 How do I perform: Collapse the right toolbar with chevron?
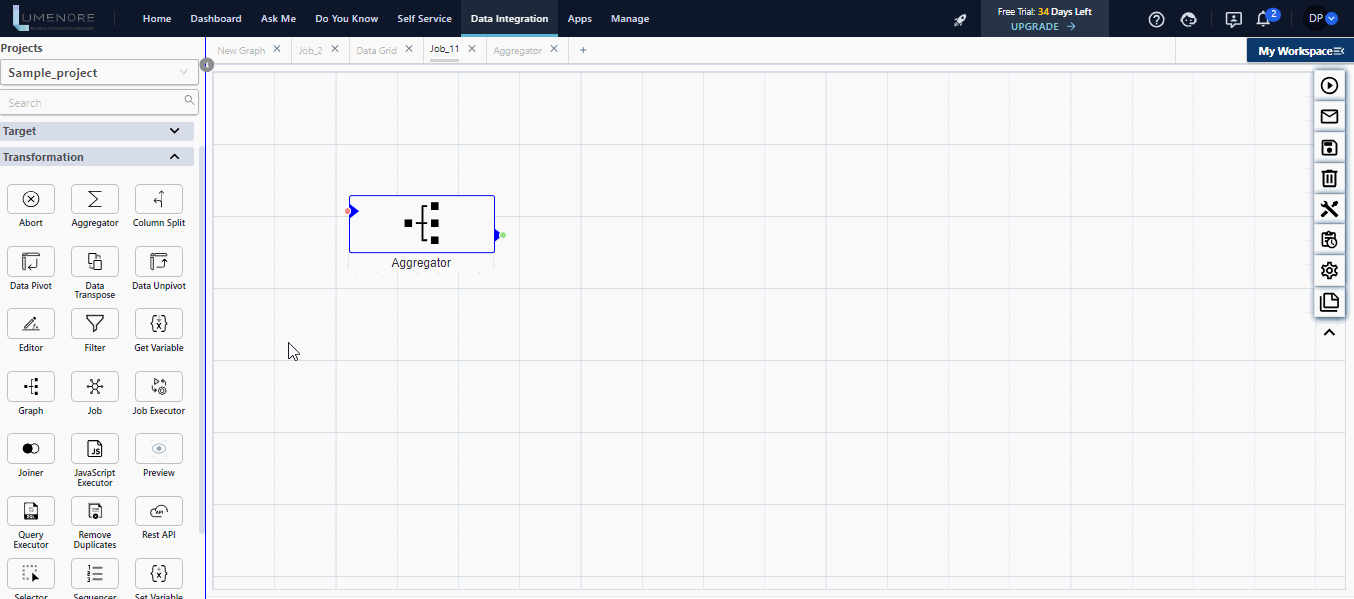[x=1329, y=333]
